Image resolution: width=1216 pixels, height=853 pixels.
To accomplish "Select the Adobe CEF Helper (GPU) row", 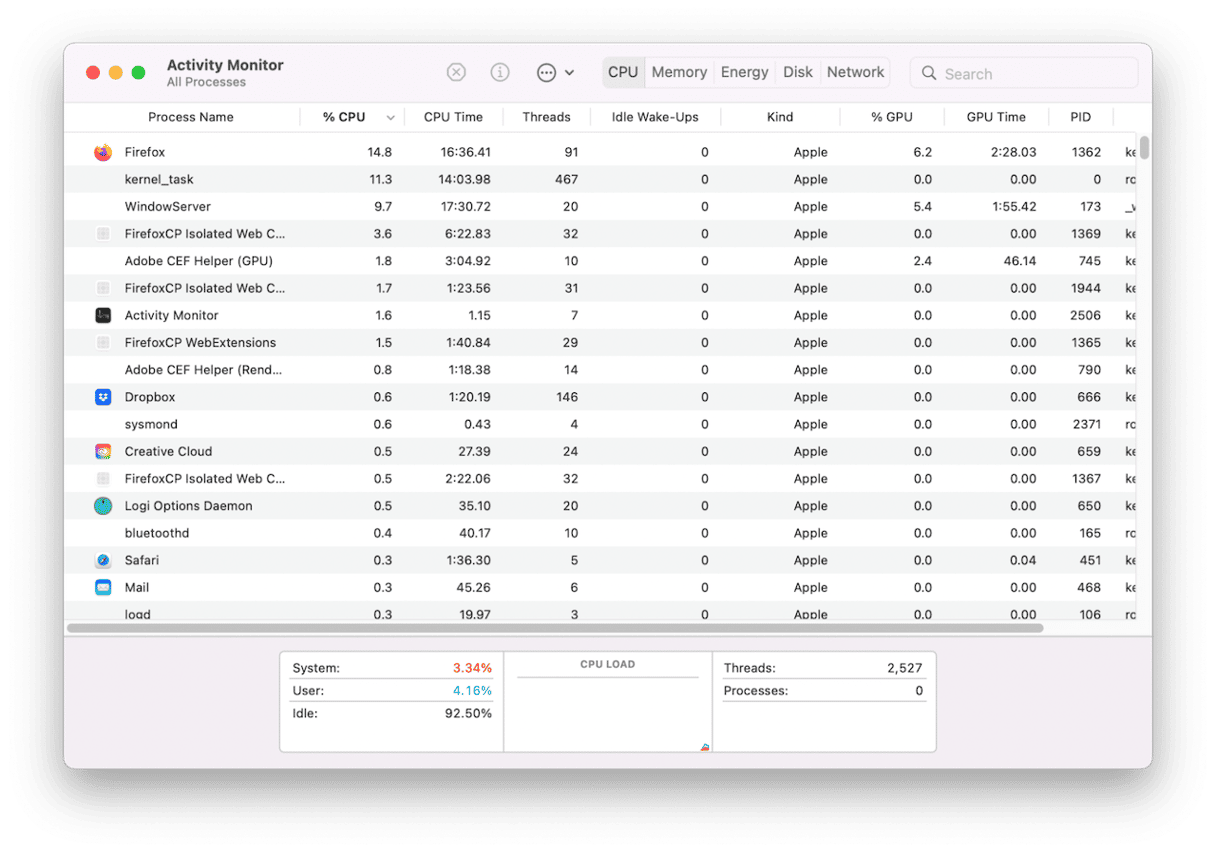I will coord(600,261).
